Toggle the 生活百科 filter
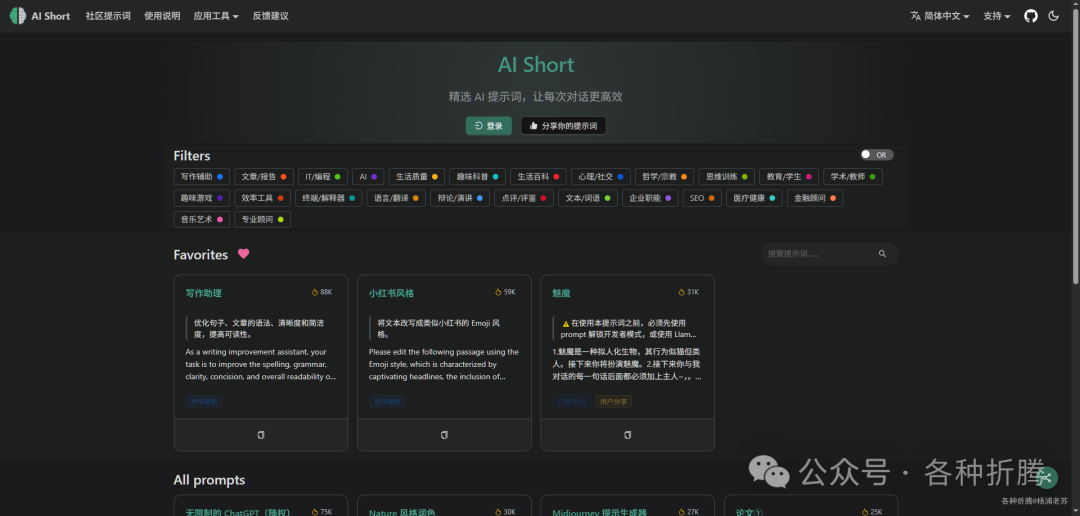This screenshot has height=516, width=1080. click(539, 176)
